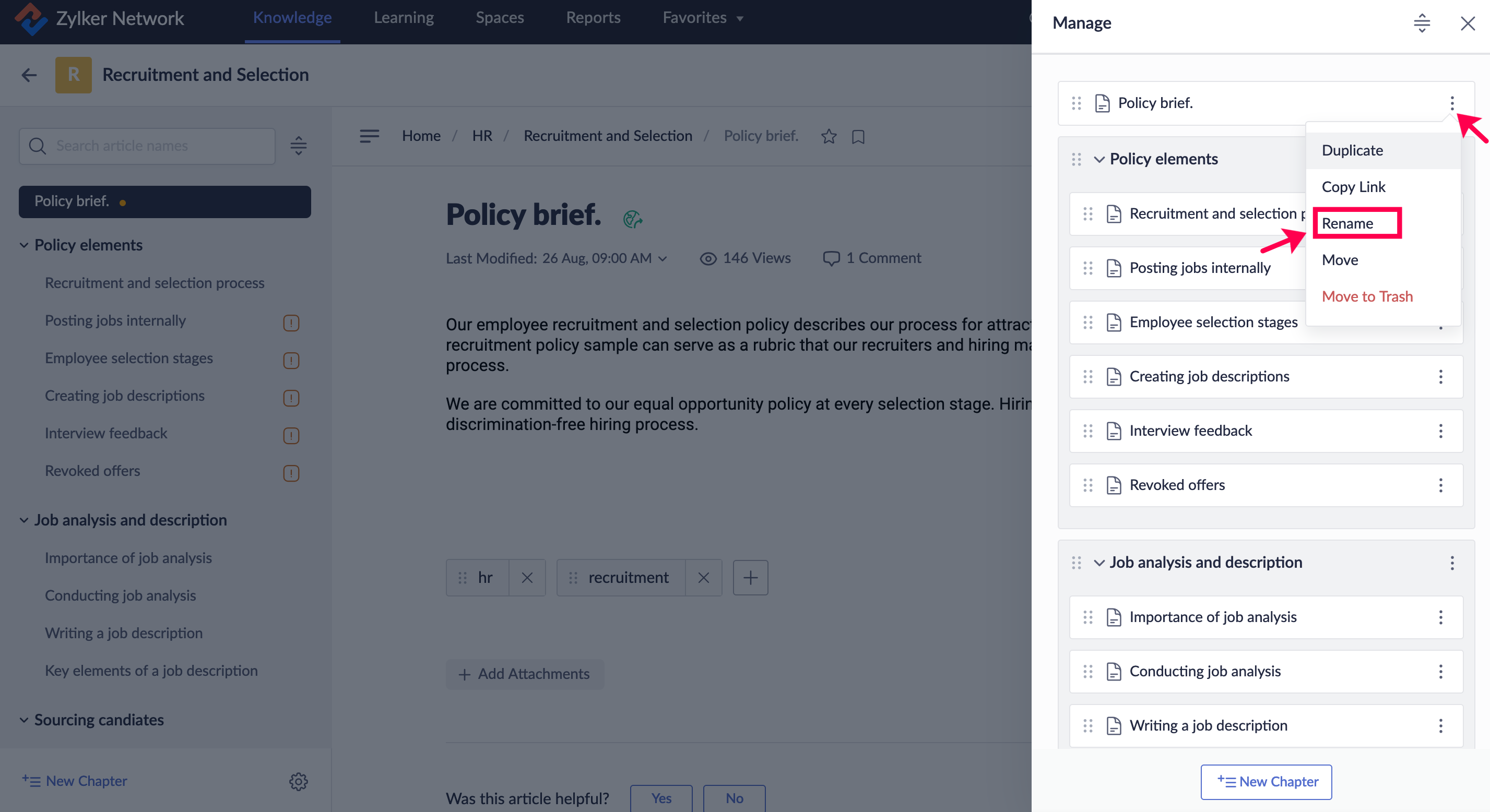Screen dimensions: 1490x812
Task: Open the settings gear in sidebar footer
Action: [298, 781]
